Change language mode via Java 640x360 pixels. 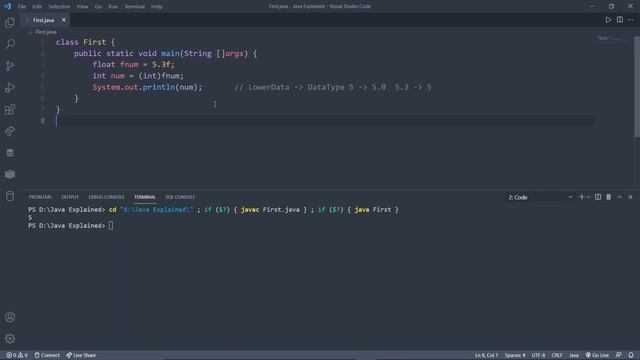[x=574, y=355]
